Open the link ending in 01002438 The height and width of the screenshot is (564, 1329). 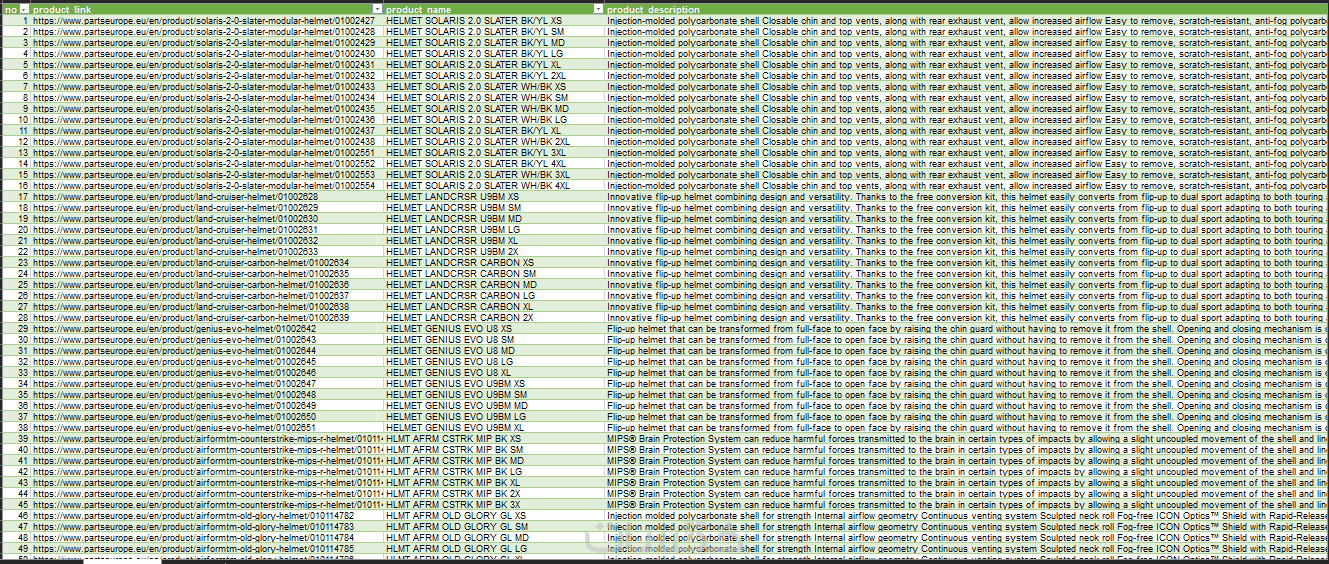point(204,141)
